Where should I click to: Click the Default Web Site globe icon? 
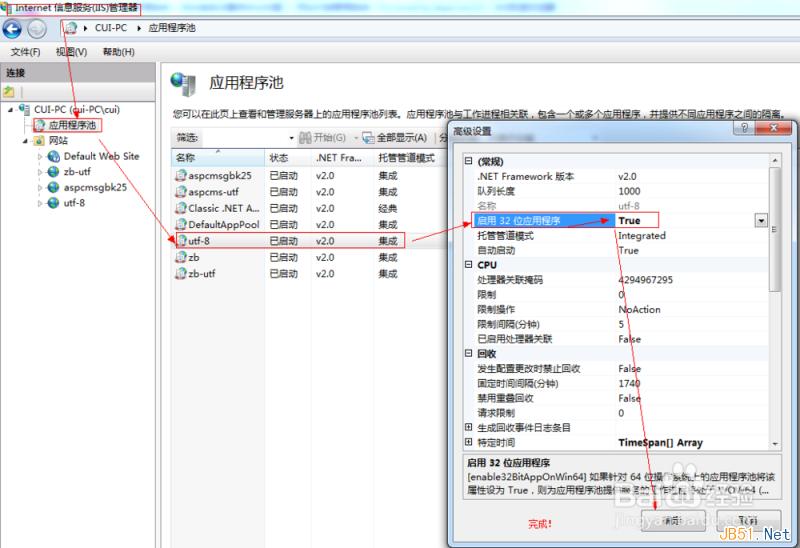(53, 157)
